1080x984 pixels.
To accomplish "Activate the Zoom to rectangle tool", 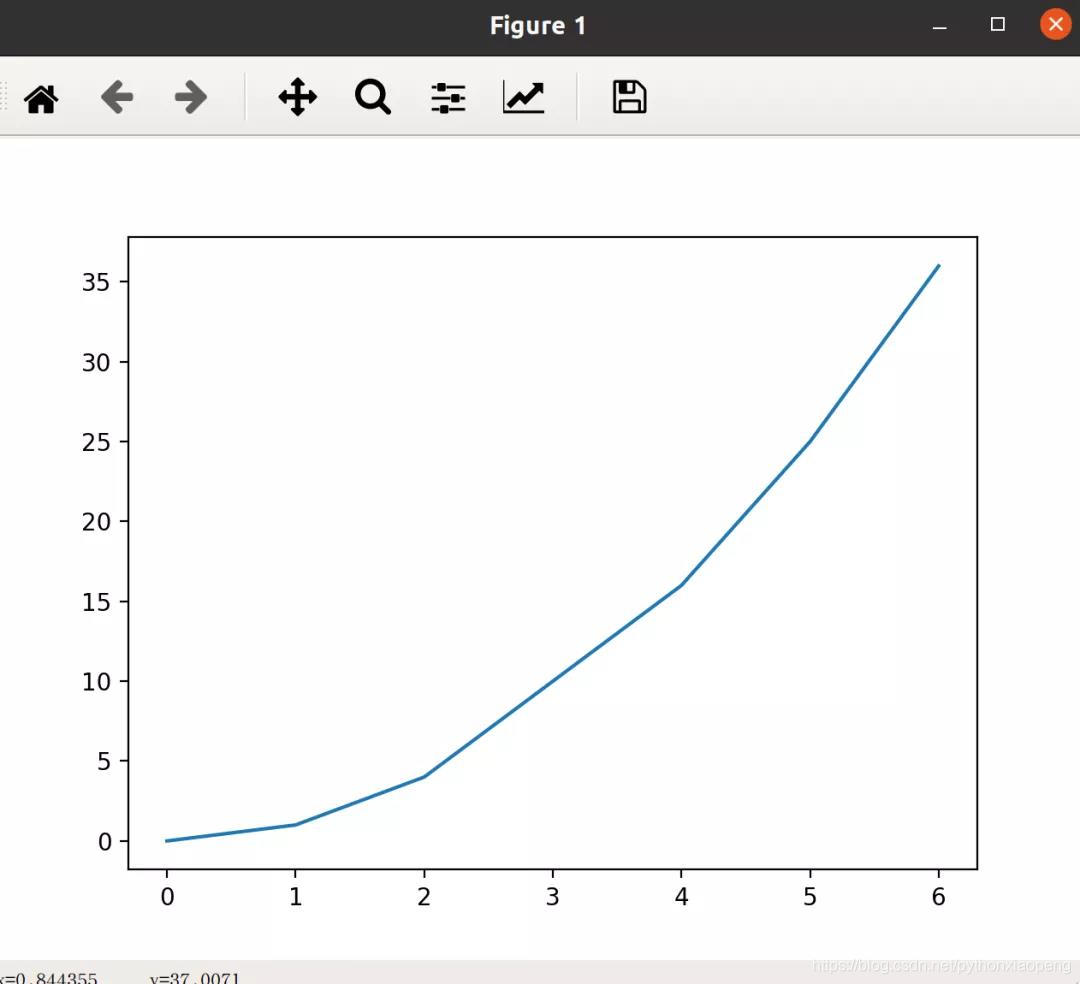I will tap(373, 96).
